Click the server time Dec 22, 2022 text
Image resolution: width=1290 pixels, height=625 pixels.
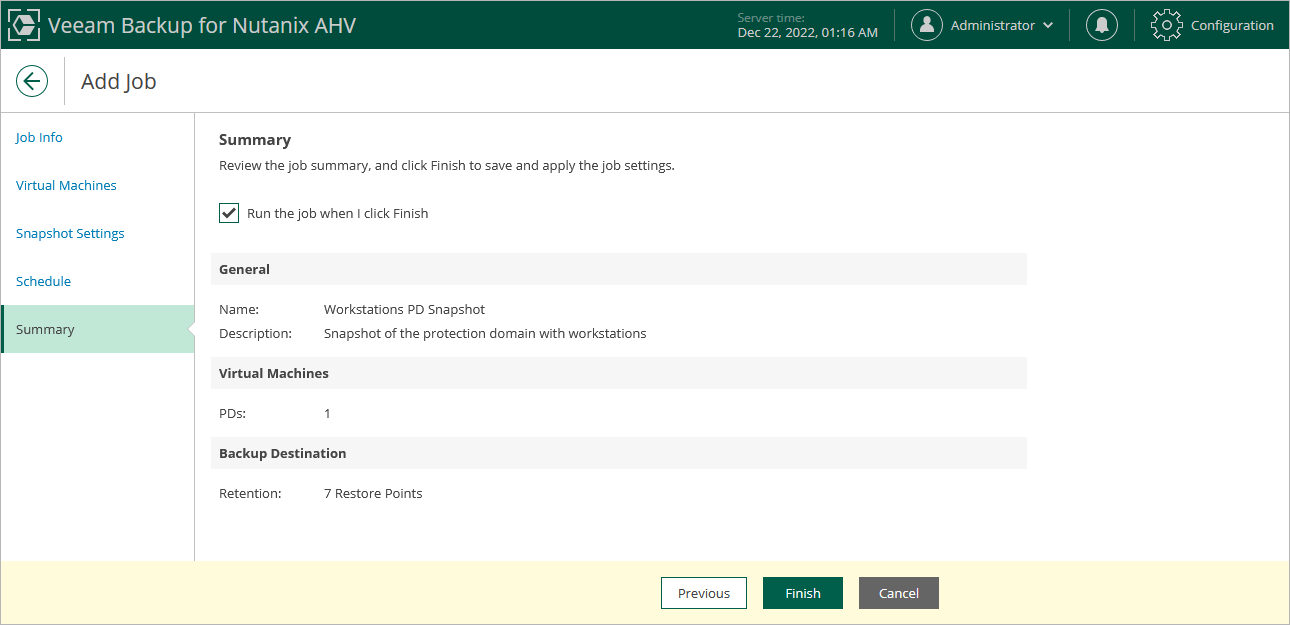[x=808, y=32]
